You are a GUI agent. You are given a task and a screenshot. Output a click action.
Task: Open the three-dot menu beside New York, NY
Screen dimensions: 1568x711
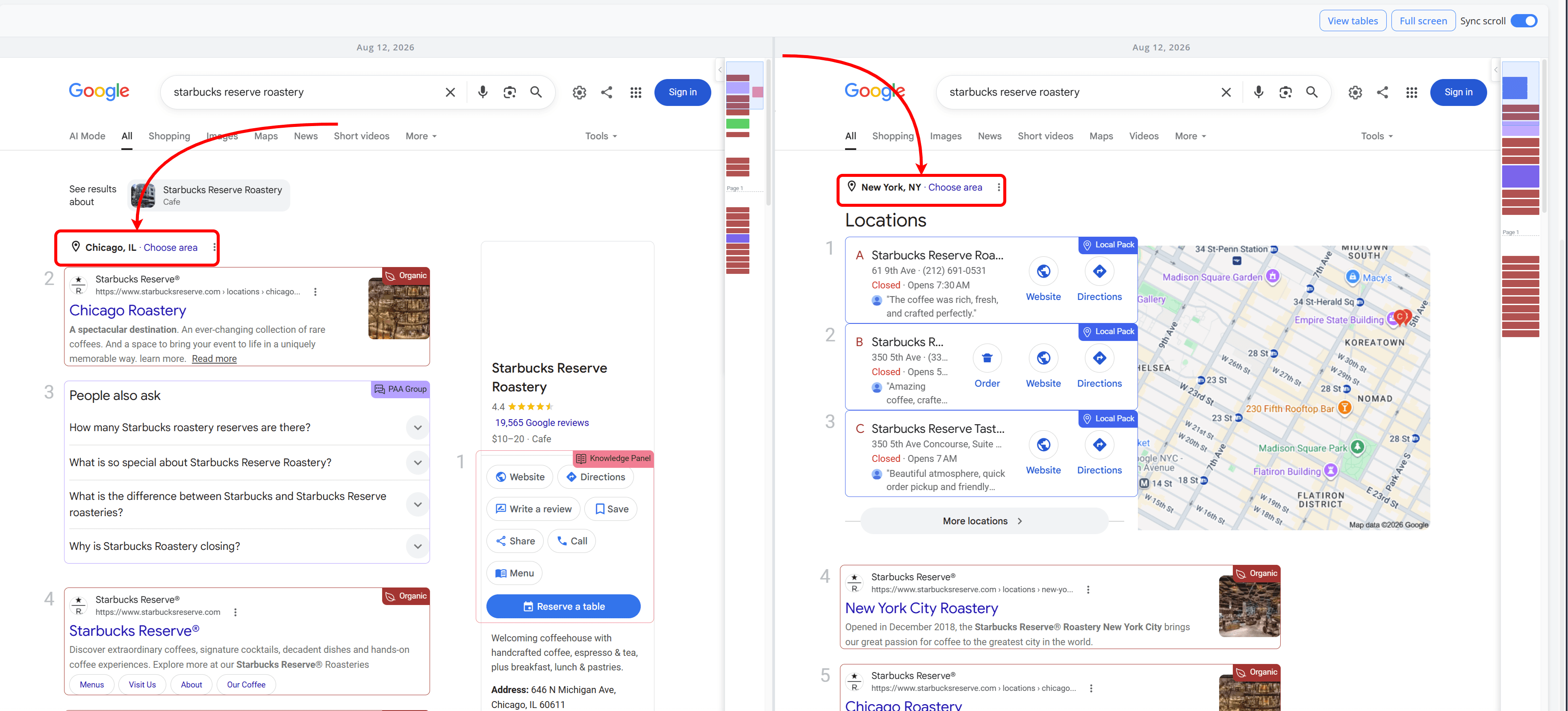[998, 187]
